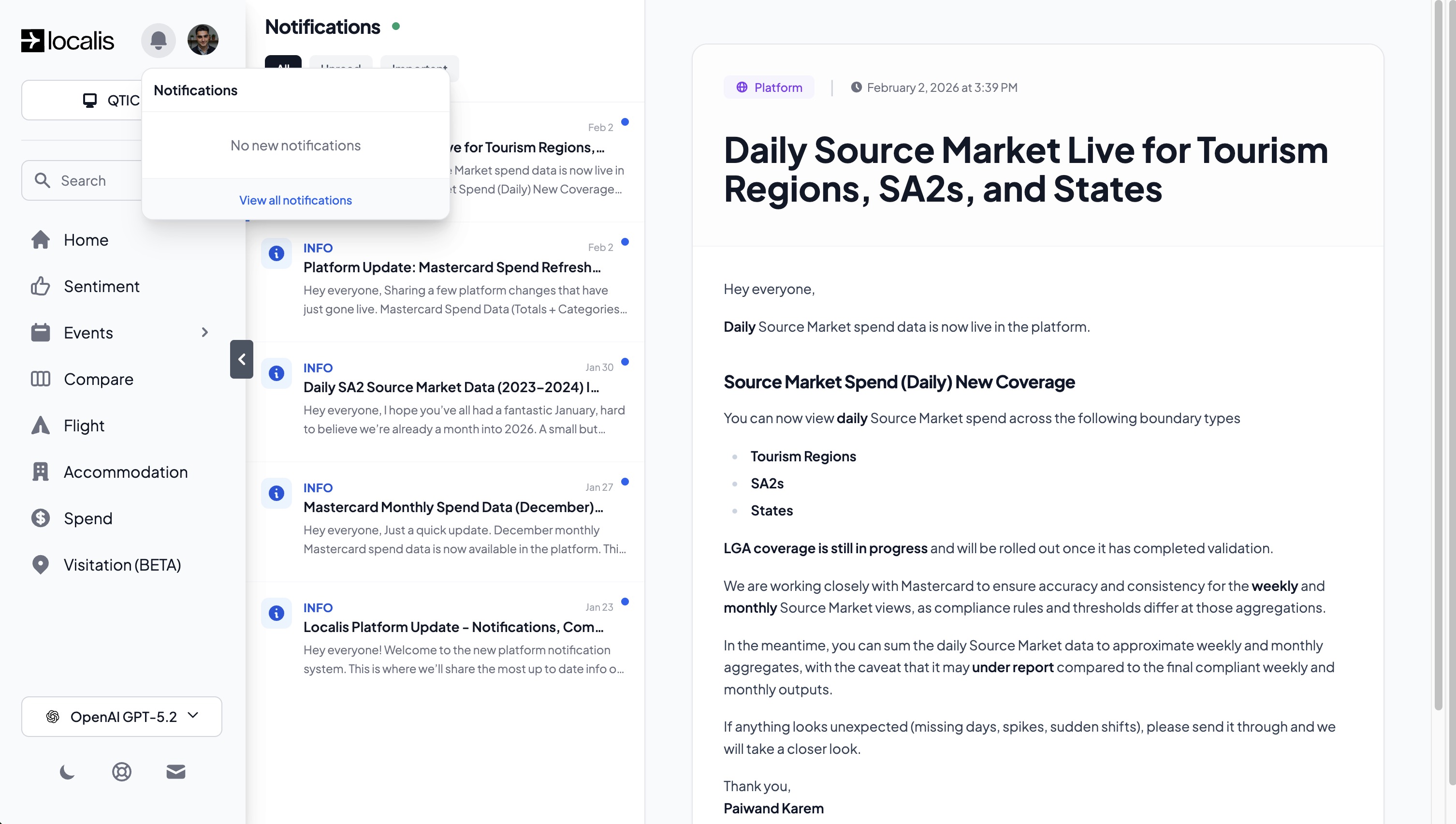
Task: Click the mail envelope icon
Action: coord(176,772)
